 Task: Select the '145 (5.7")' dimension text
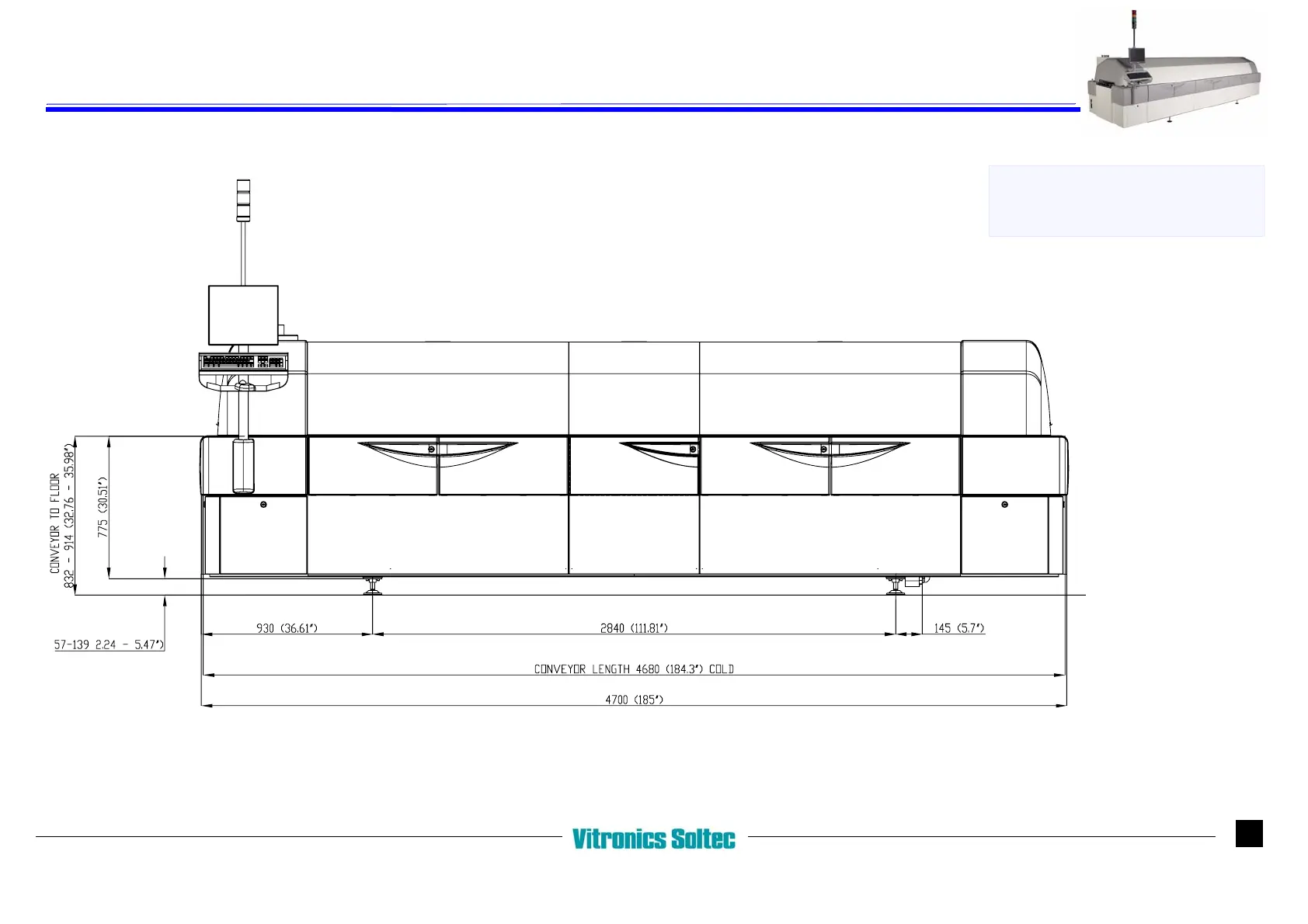(x=959, y=627)
